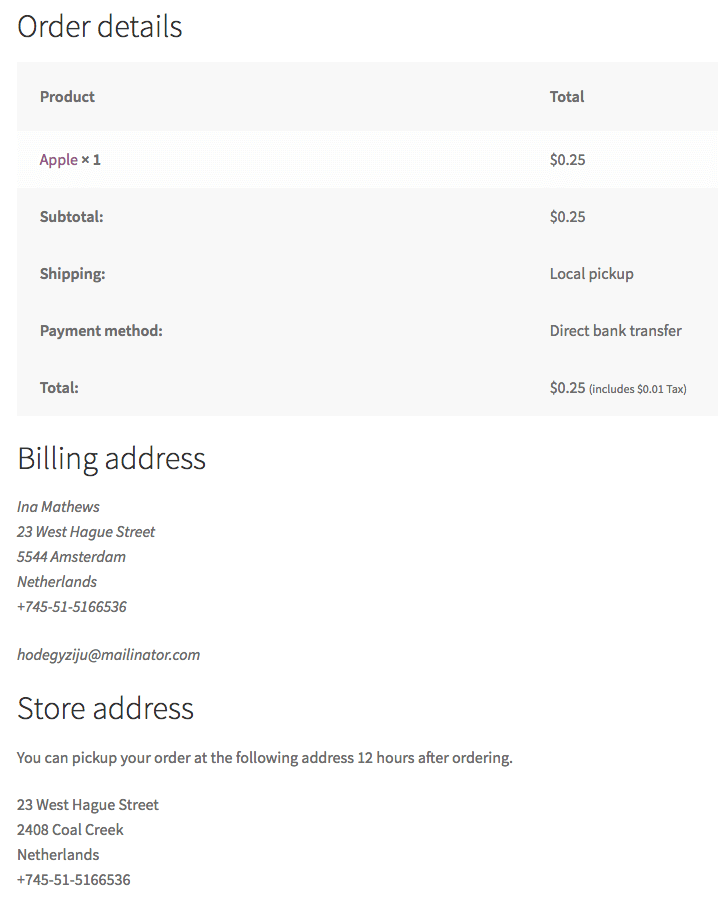
Task: Select the pickup instructions sentence
Action: 264,758
